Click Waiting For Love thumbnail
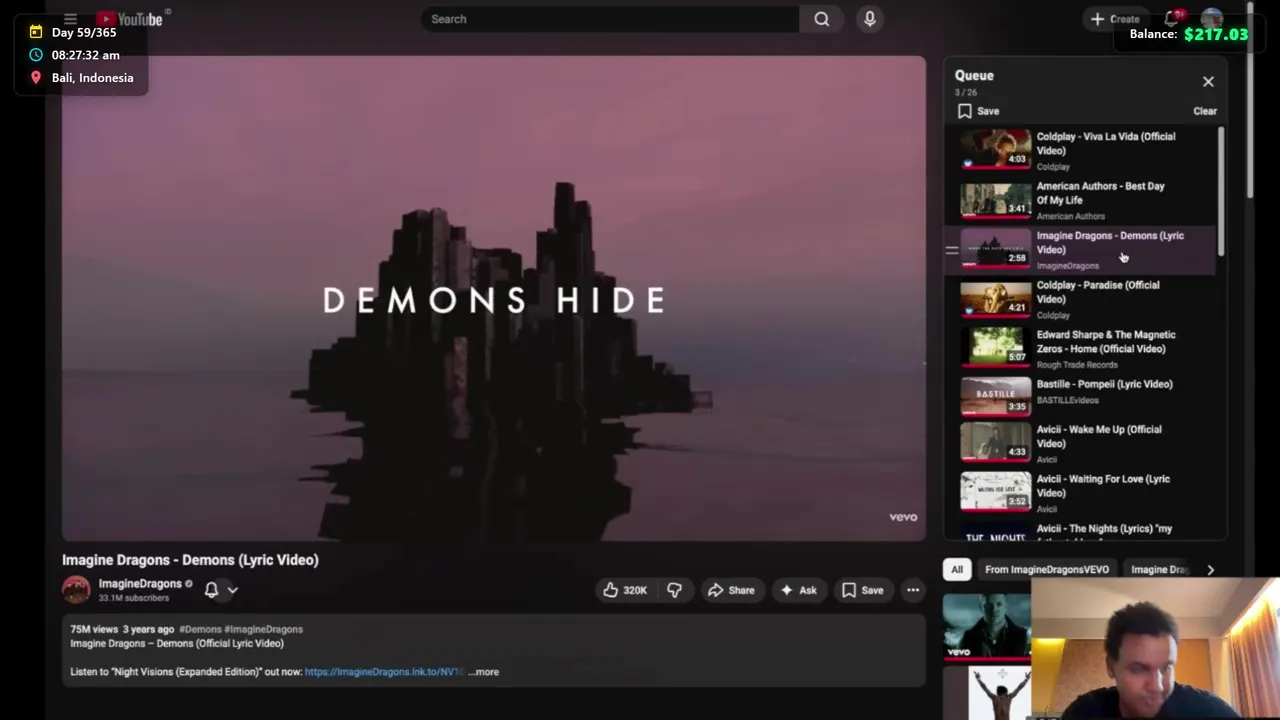Viewport: 1280px width, 720px height. coord(995,491)
